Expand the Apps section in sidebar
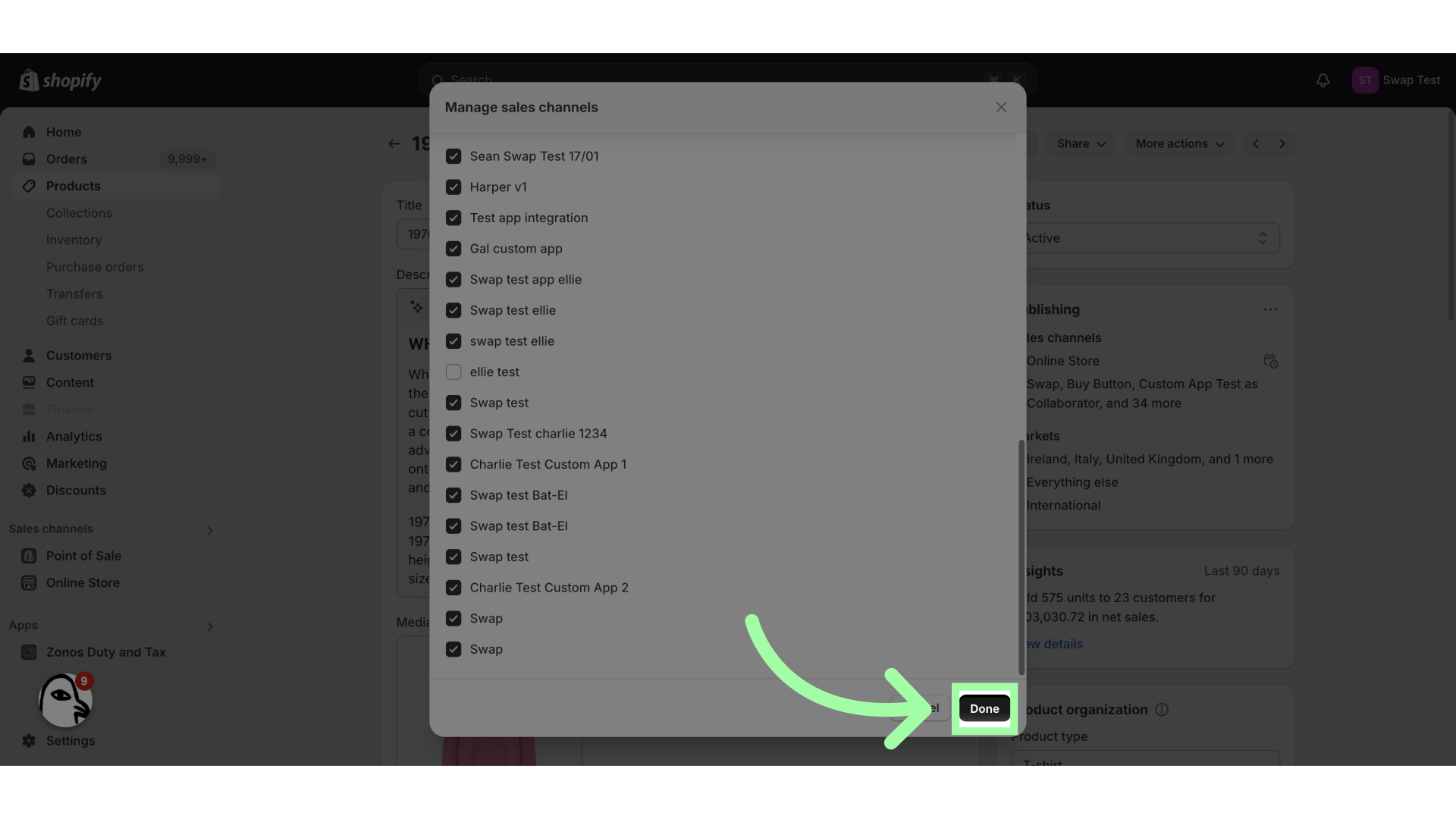The width and height of the screenshot is (1456, 819). click(x=210, y=624)
